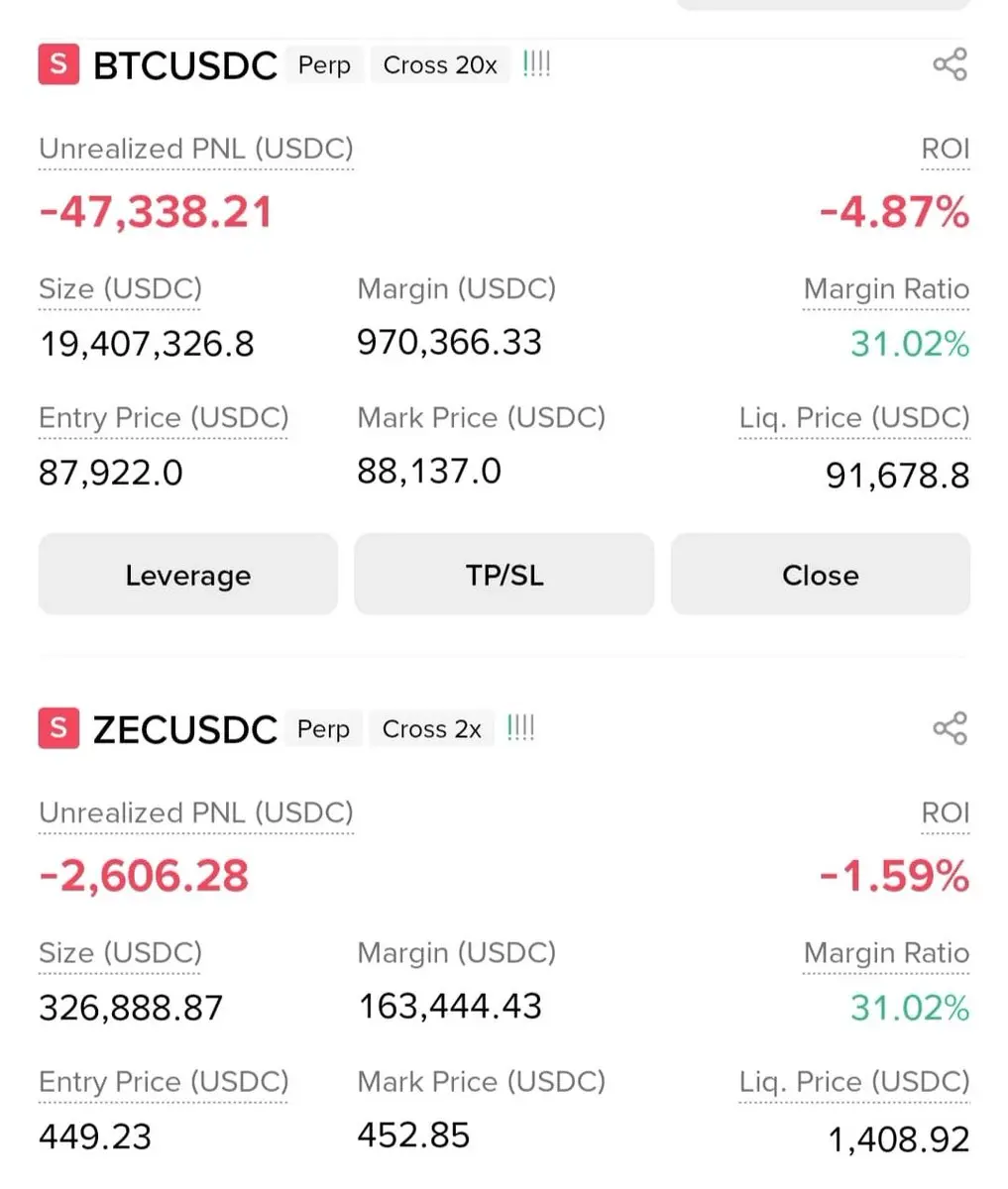Open the BTCUSDC pair title
The width and height of the screenshot is (1008, 1189).
tap(184, 65)
